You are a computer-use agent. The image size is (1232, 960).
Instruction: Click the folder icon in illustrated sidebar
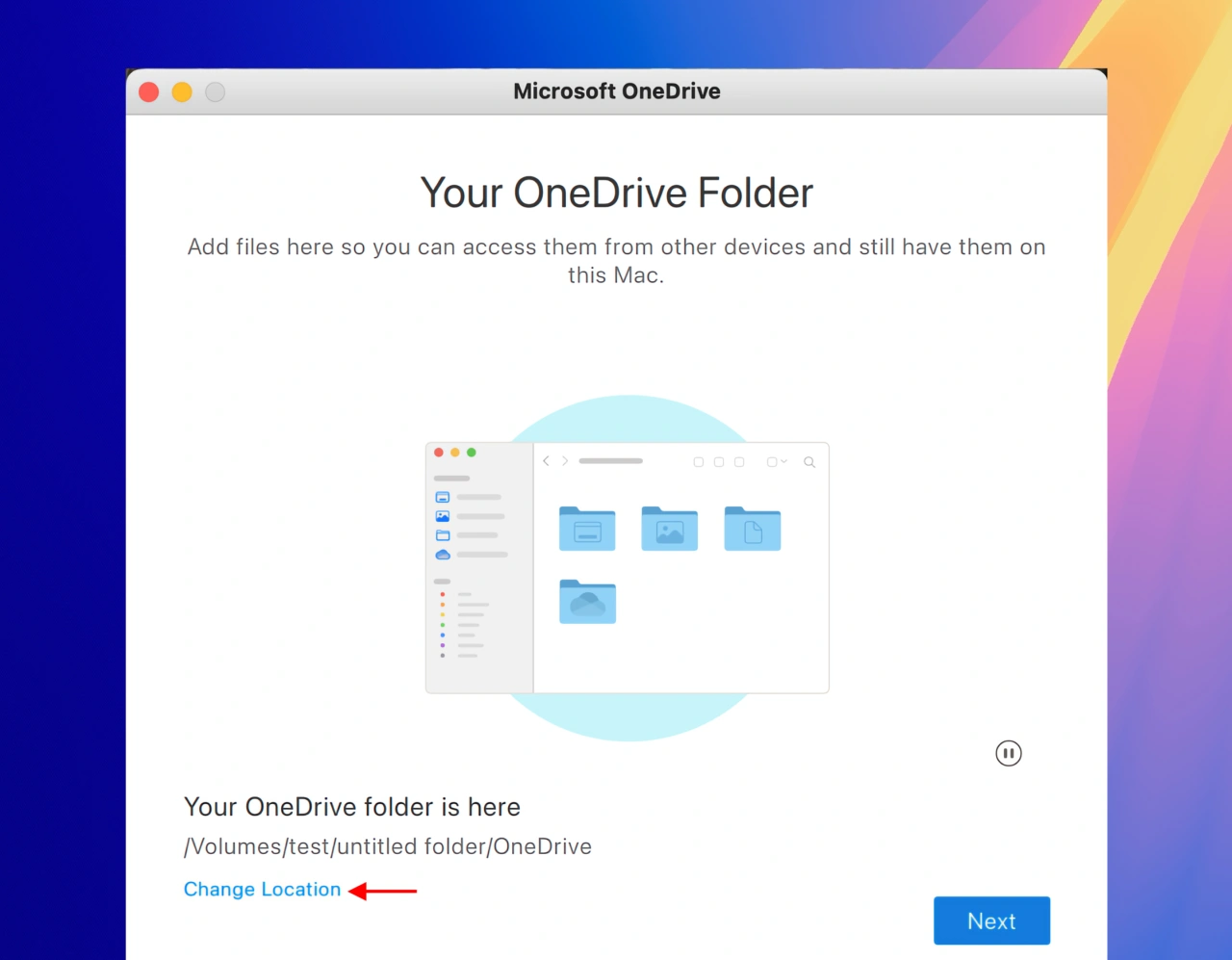click(x=443, y=535)
